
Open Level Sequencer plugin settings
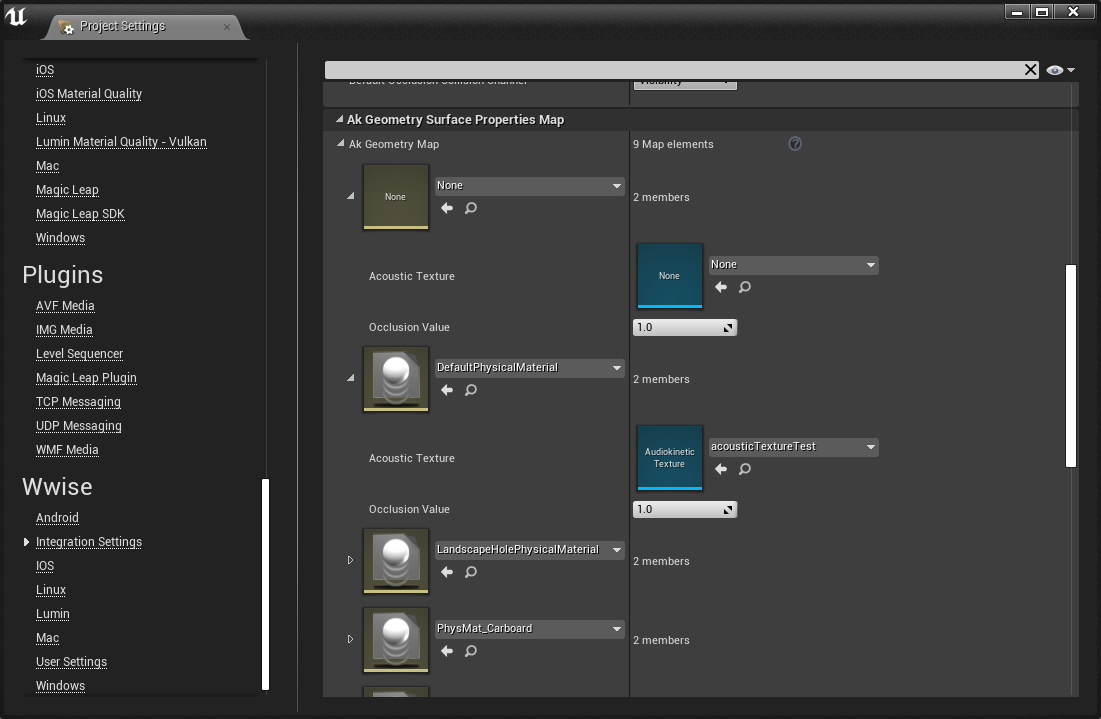coord(79,353)
